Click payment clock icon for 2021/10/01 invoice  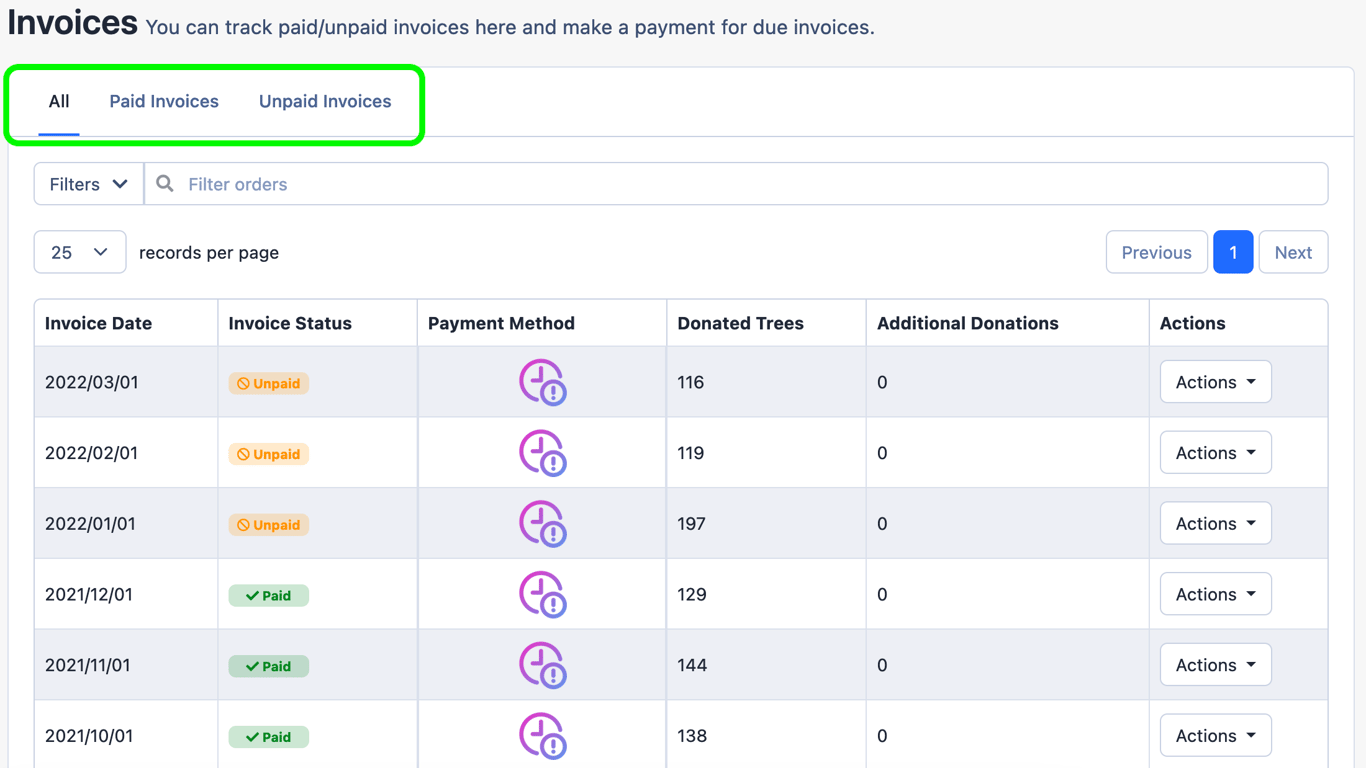tap(543, 736)
